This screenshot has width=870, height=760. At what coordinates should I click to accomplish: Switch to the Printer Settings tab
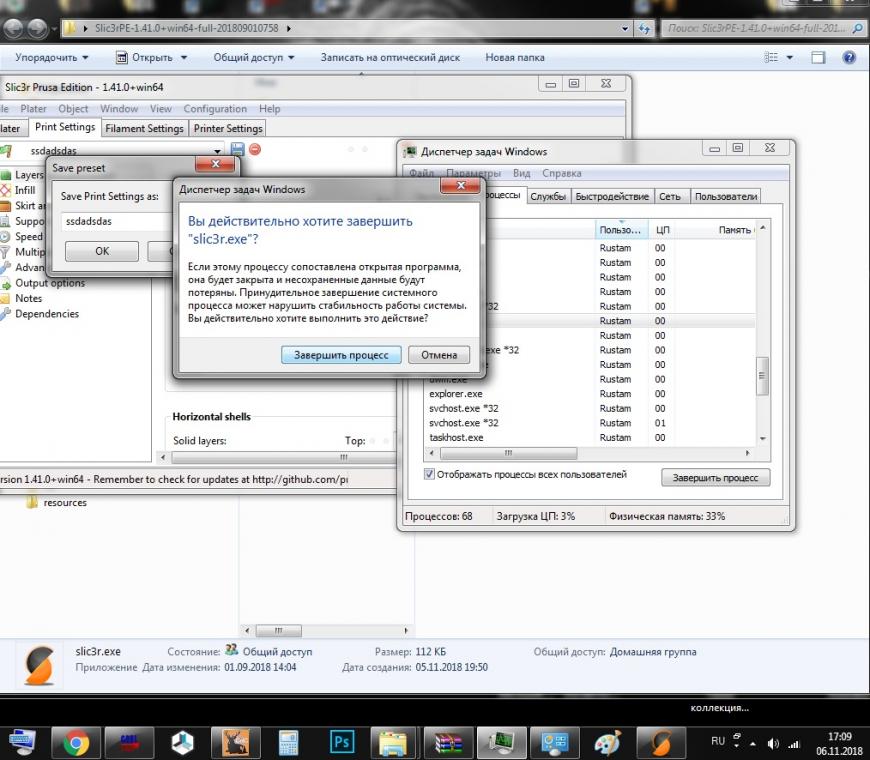(228, 128)
